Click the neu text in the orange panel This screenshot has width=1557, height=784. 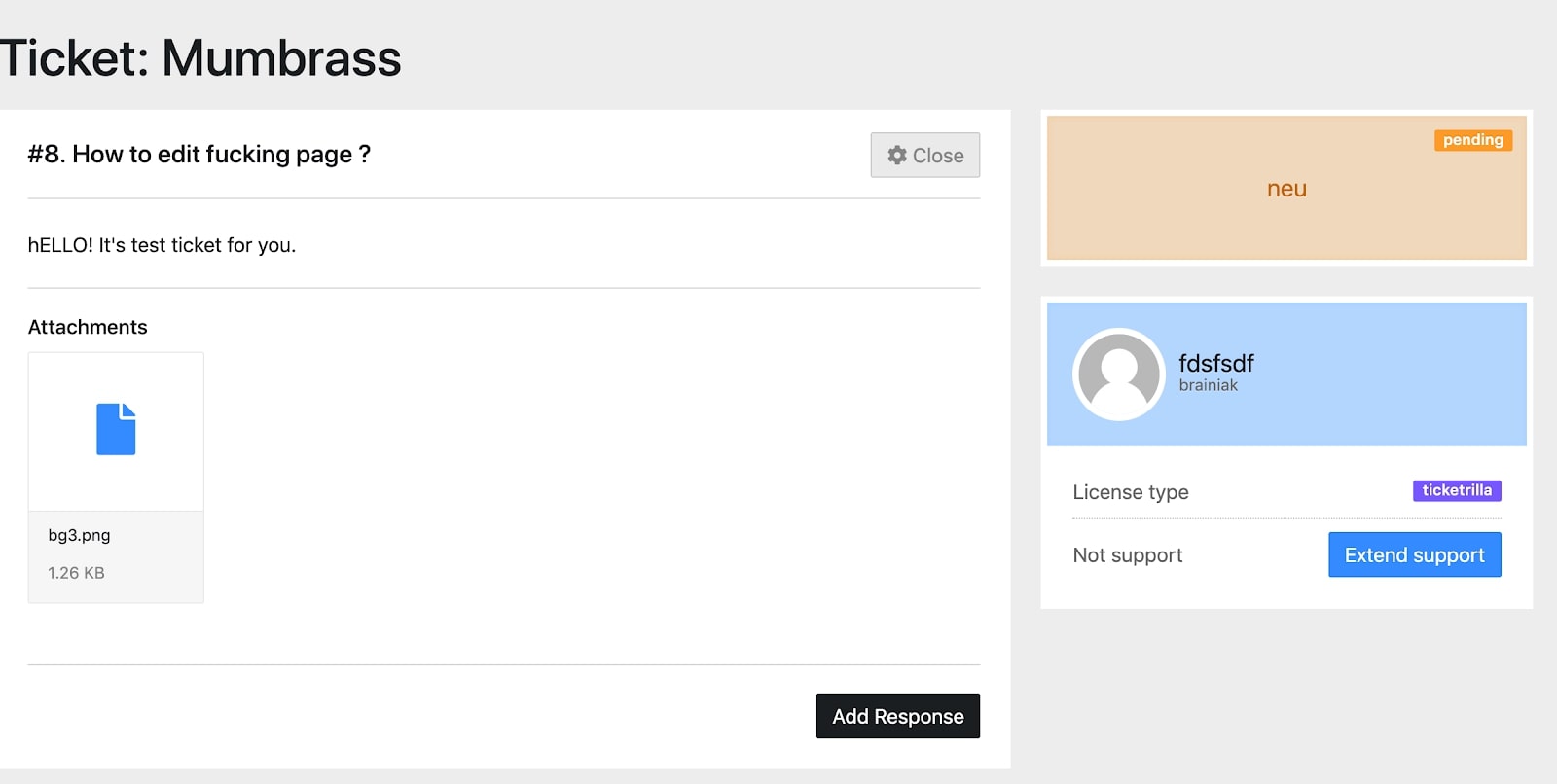1286,189
